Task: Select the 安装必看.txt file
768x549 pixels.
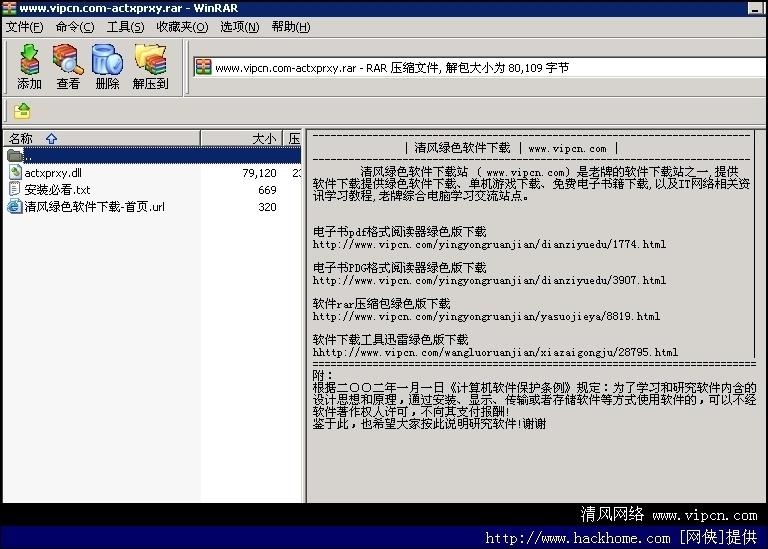Action: point(57,190)
